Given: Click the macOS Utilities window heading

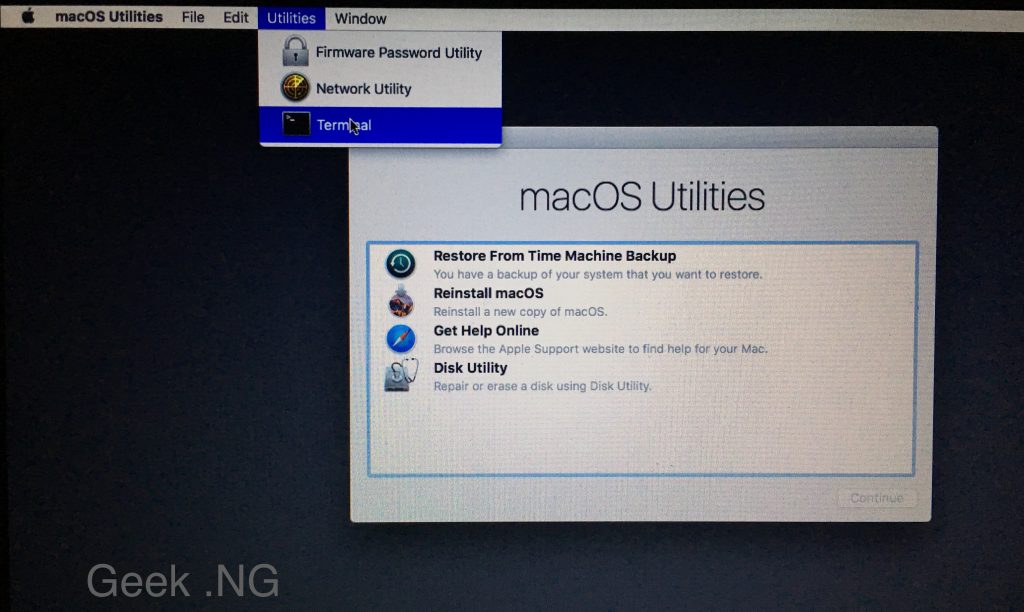Looking at the screenshot, I should coord(642,197).
